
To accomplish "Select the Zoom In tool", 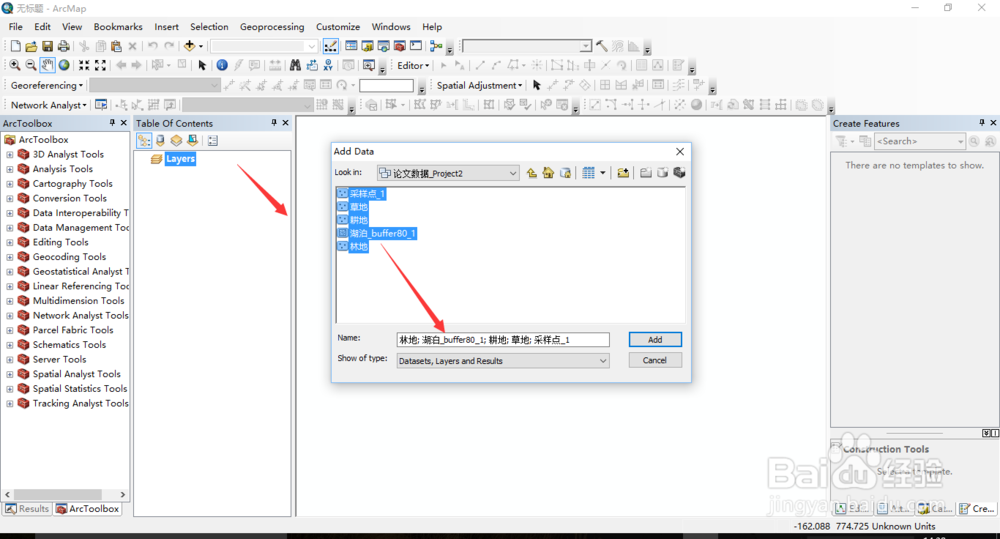I will [14, 65].
